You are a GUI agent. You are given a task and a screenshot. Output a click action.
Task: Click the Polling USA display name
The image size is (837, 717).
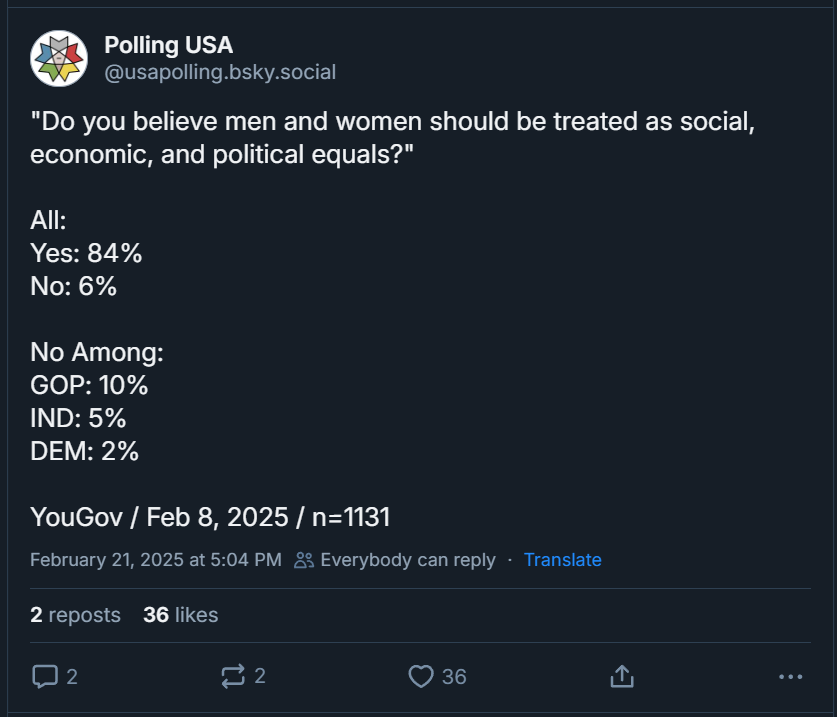[x=169, y=45]
